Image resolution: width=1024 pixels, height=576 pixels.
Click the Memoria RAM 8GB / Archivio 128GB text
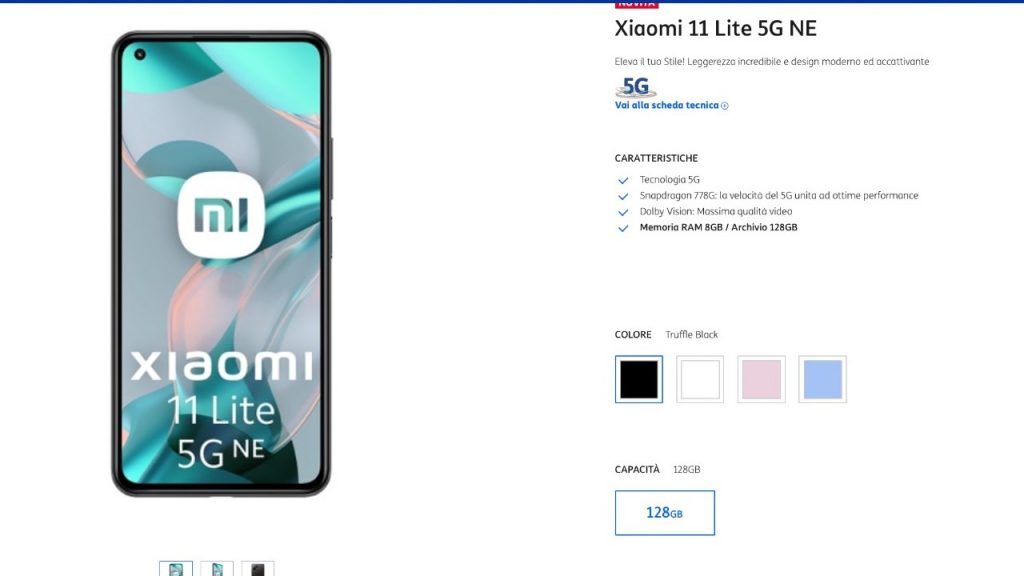[x=718, y=227]
